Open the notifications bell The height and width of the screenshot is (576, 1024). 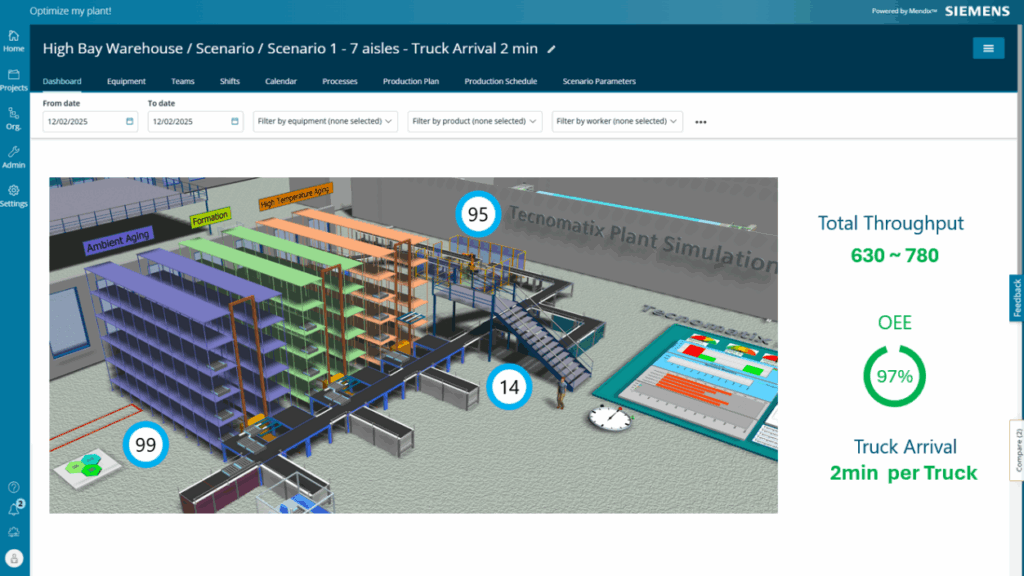14,509
